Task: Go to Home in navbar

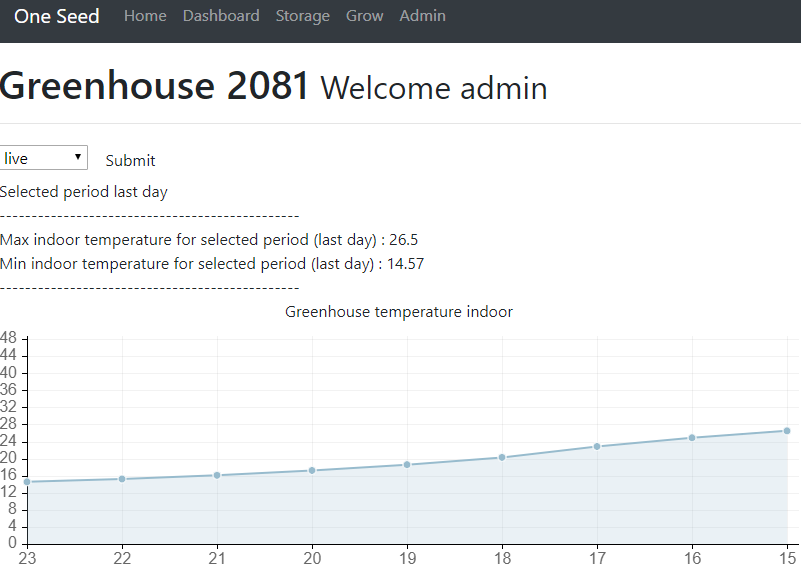Action: 145,16
